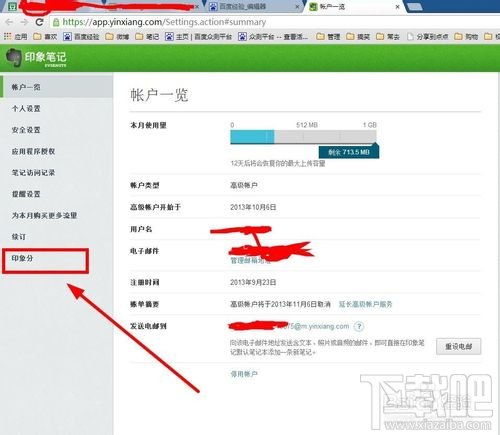This screenshot has width=500, height=435.
Task: Click the blue used portion of usage bar
Action: 252,137
